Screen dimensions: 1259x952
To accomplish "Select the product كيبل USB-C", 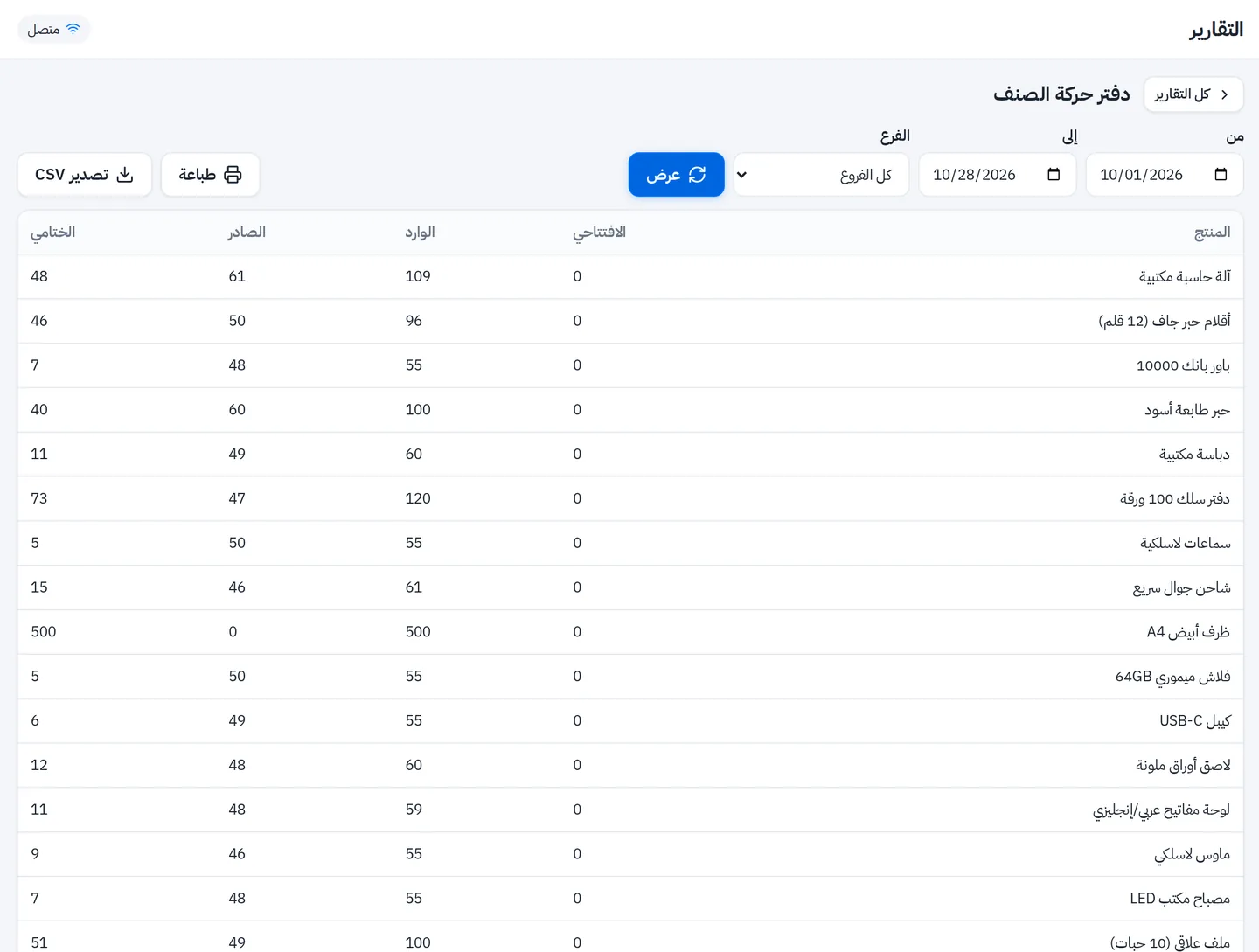I will tap(630, 721).
